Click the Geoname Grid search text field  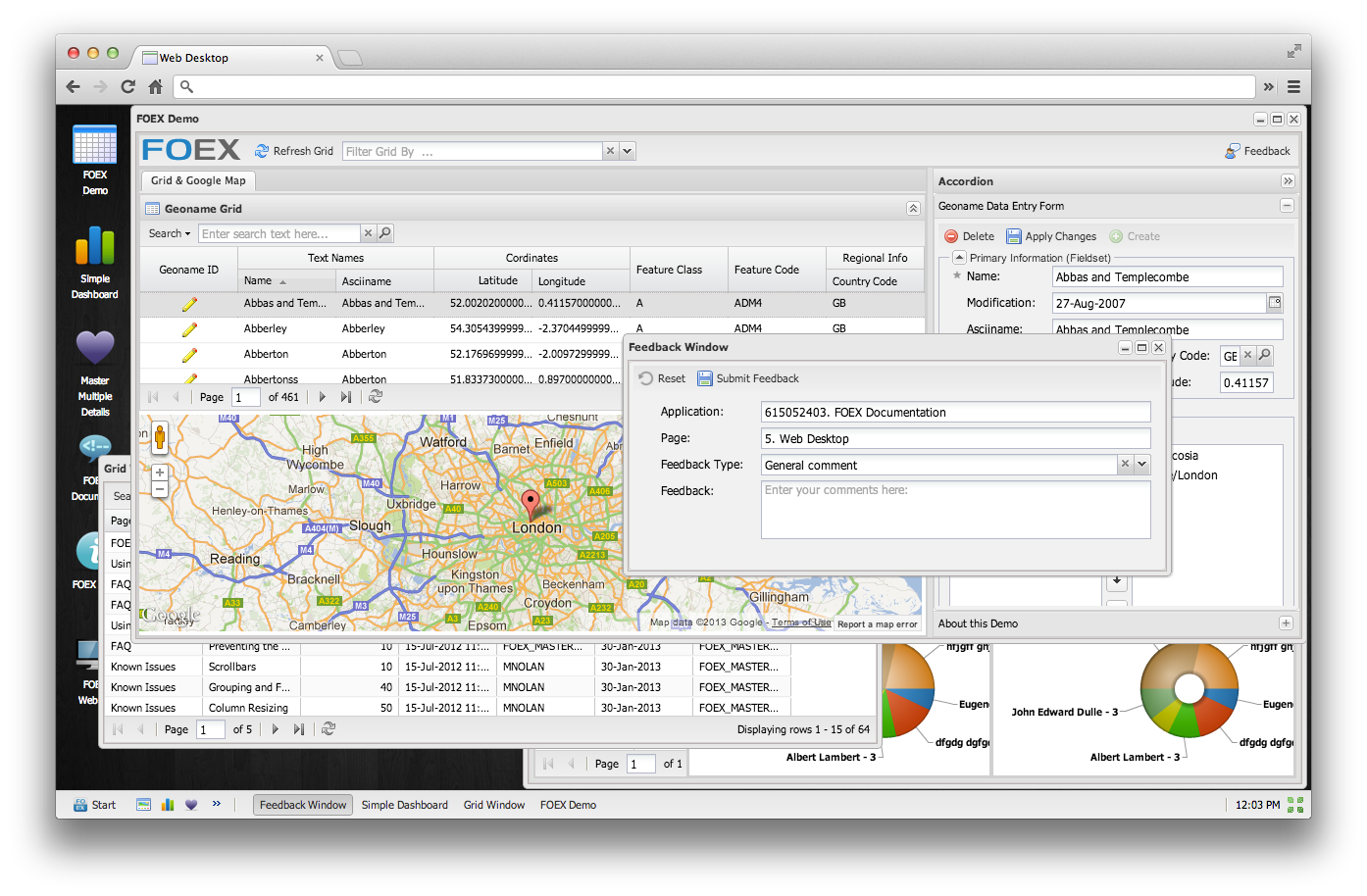tap(279, 233)
